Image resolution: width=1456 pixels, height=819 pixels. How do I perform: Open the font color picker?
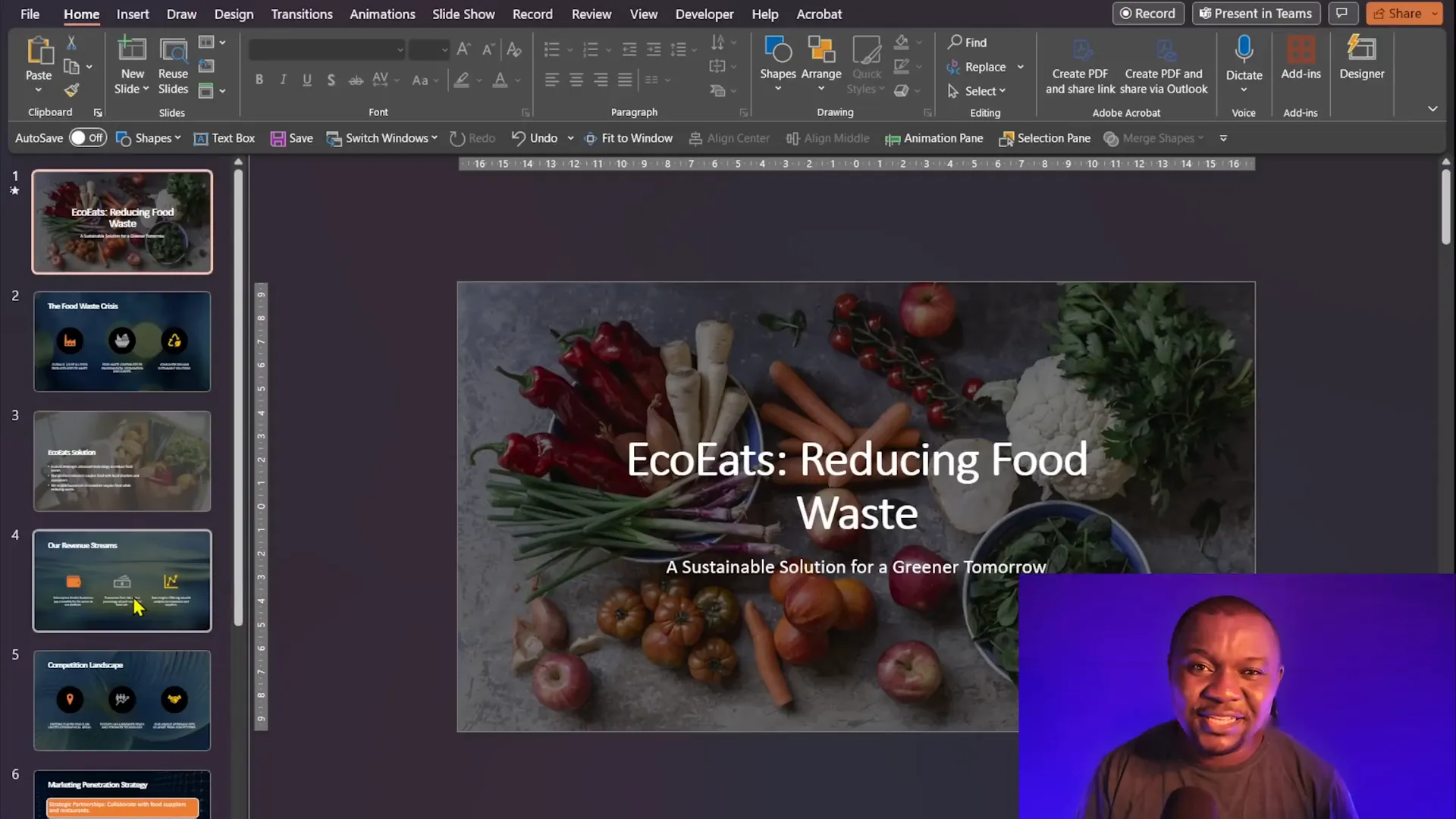tap(500, 80)
